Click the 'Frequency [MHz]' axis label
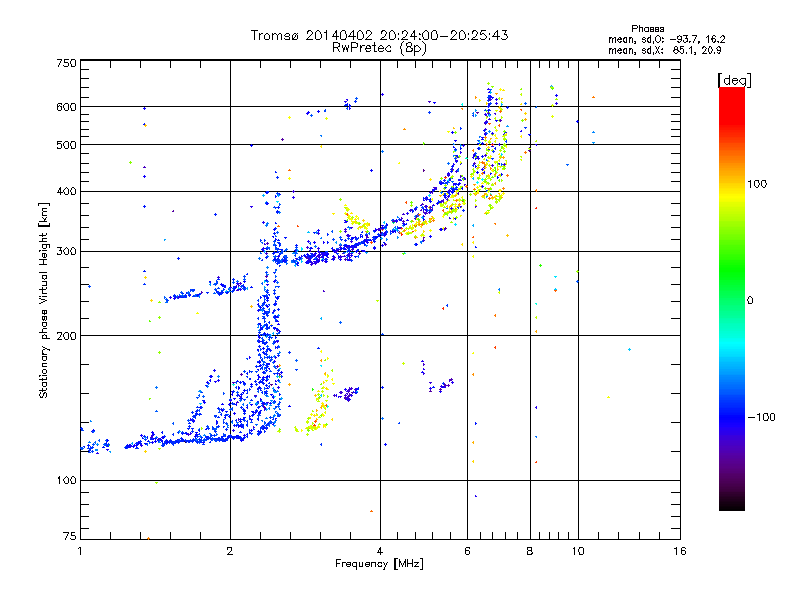This screenshot has height=600, width=800. point(379,564)
